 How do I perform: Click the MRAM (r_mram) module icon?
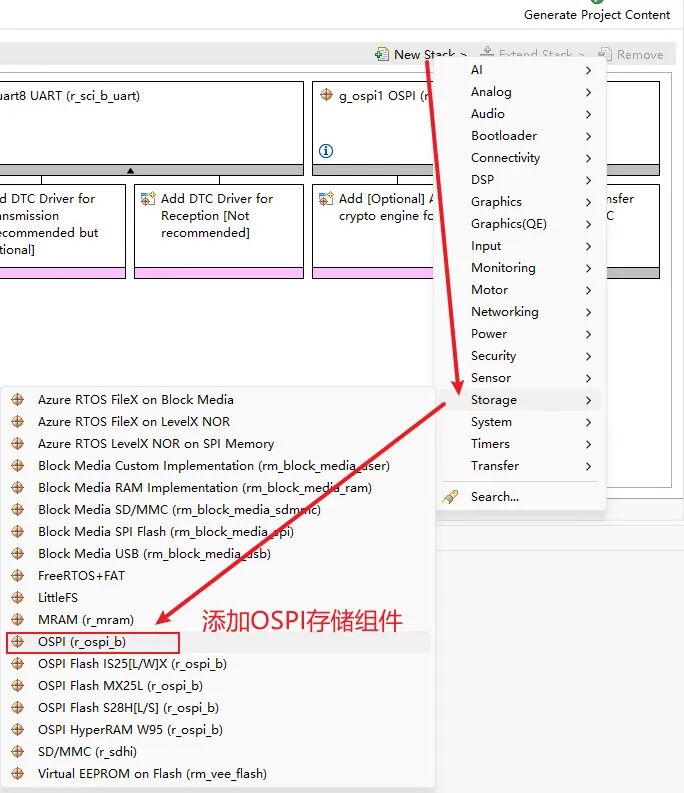tap(16, 620)
